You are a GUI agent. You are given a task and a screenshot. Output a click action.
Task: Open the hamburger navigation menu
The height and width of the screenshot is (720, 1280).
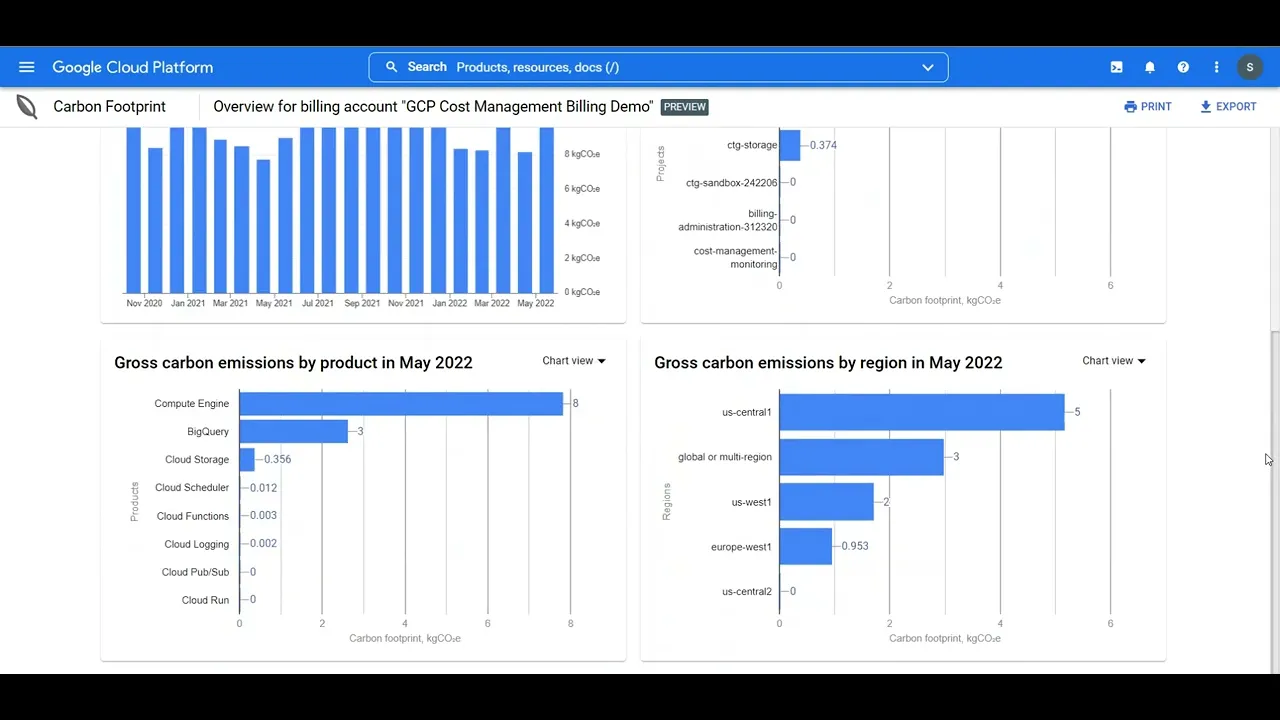coord(27,67)
